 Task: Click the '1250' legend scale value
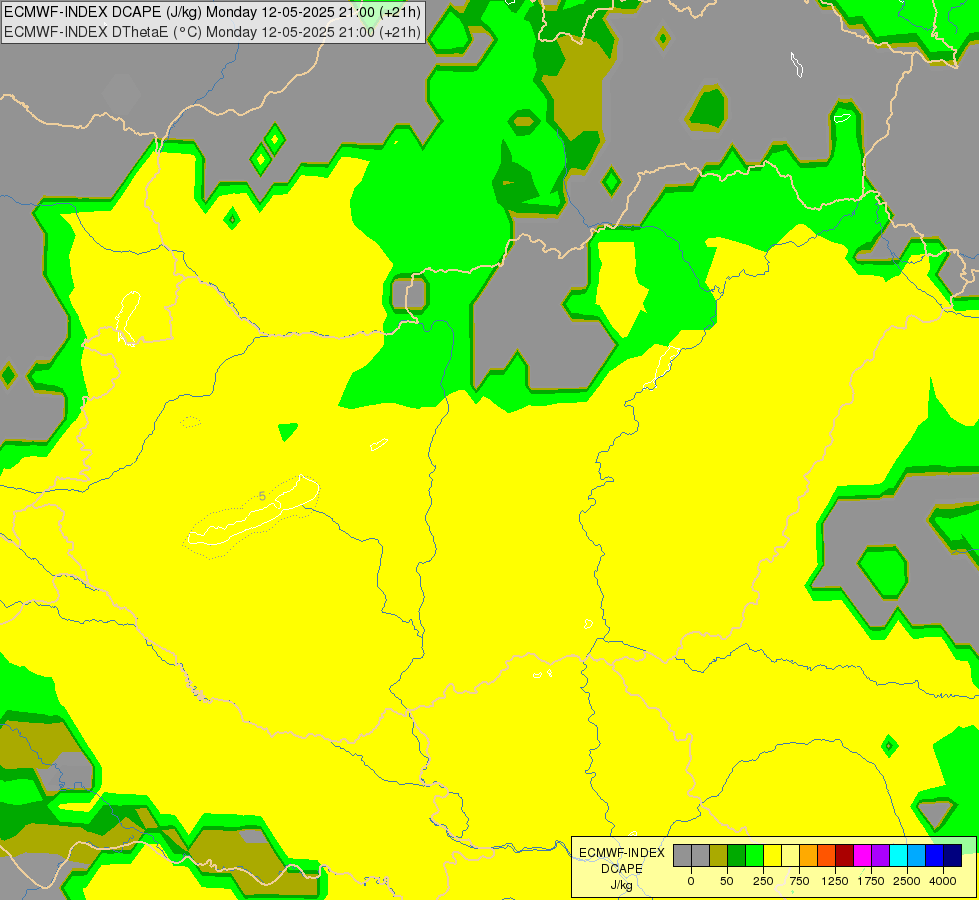835,881
